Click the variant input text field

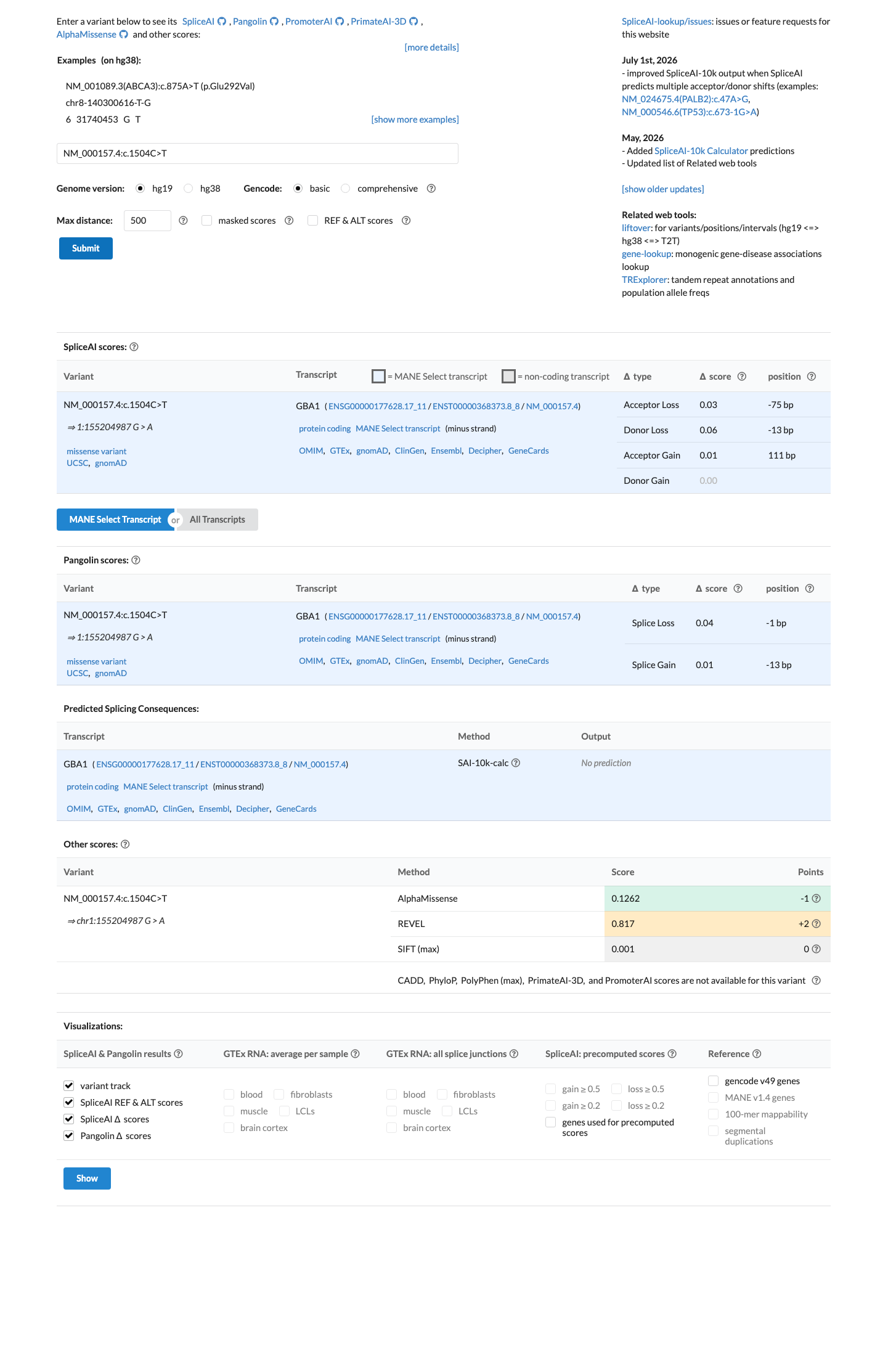point(258,153)
